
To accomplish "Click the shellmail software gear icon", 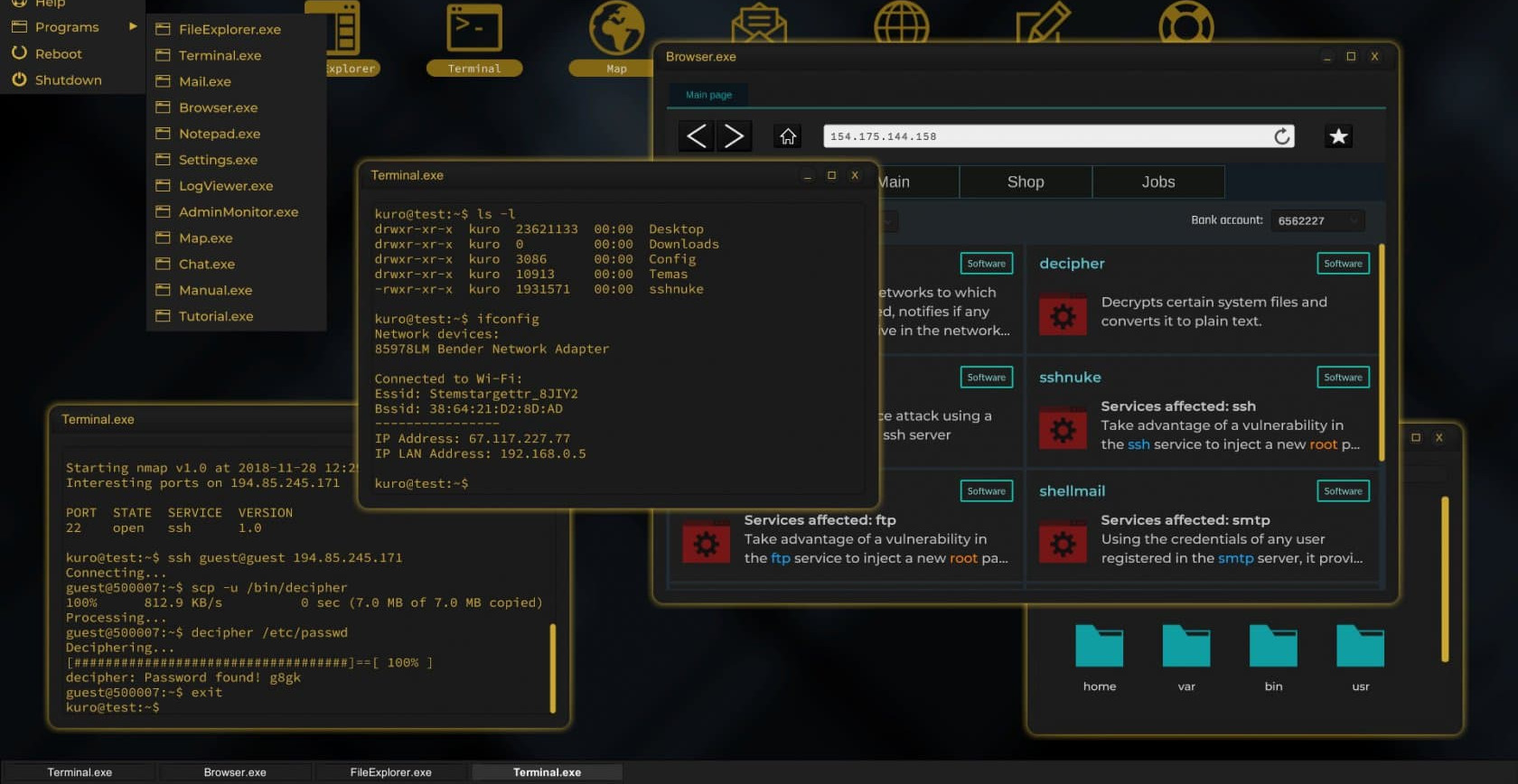I will (1063, 544).
